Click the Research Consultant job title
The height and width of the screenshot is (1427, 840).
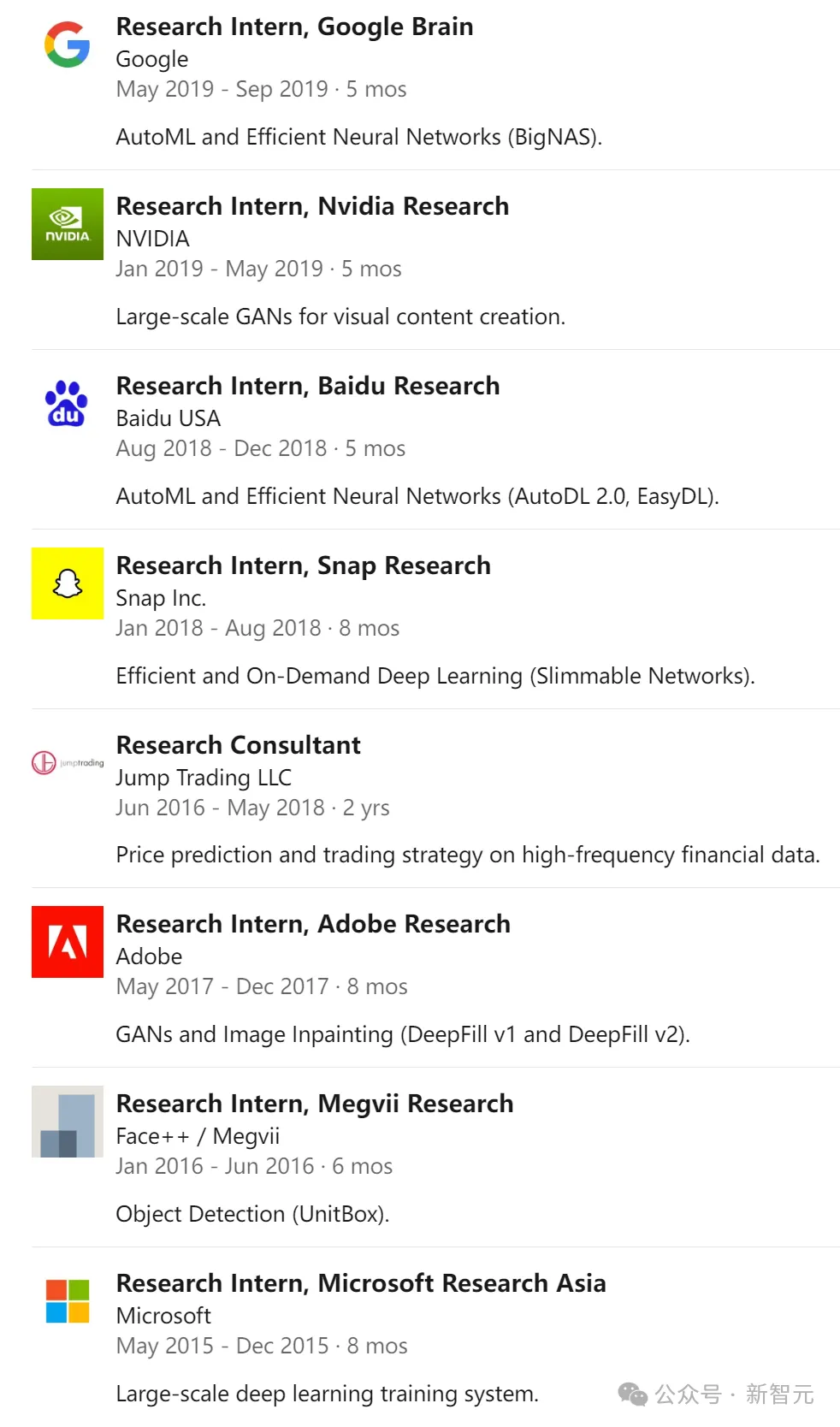[239, 745]
